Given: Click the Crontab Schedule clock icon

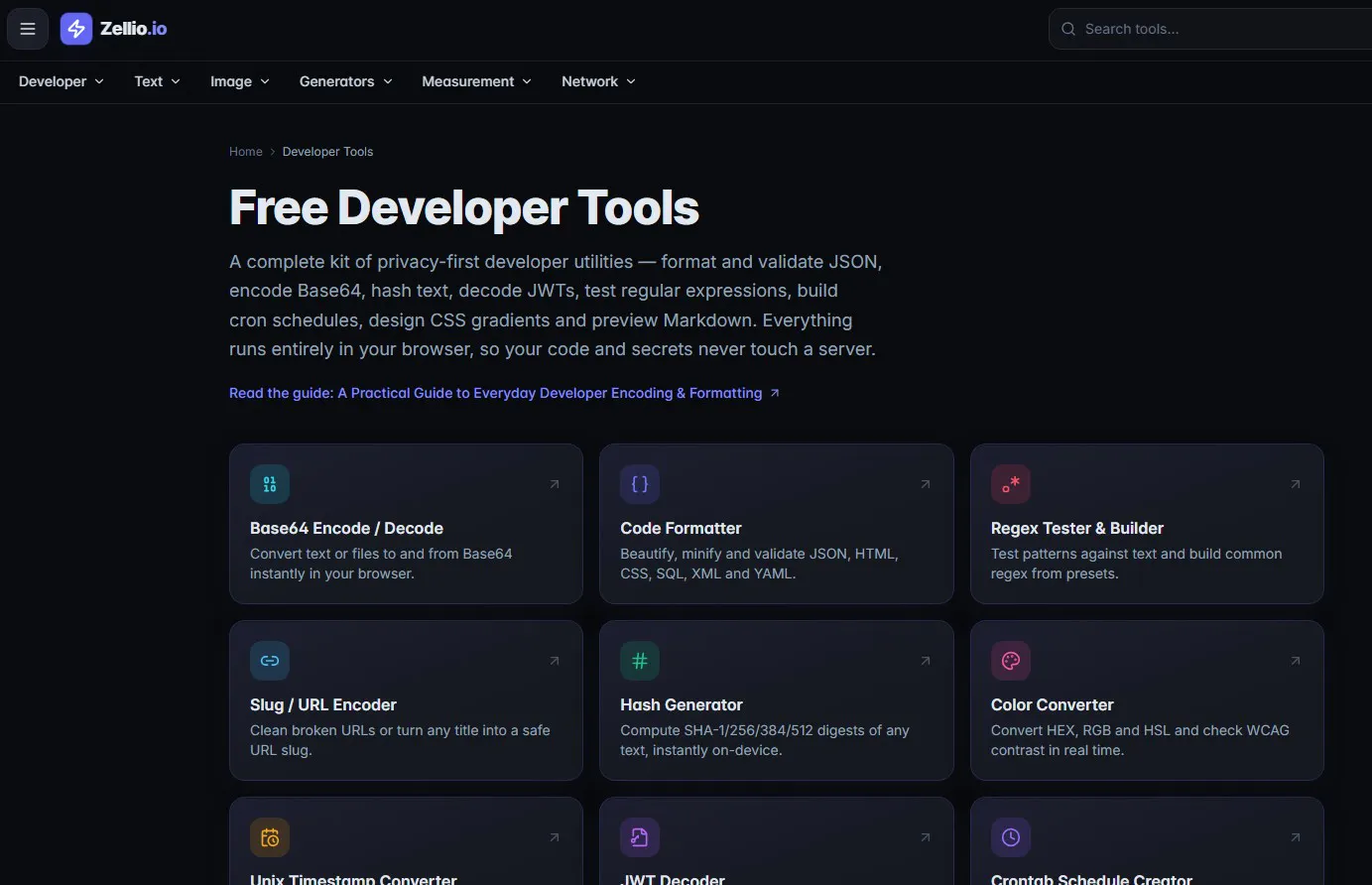Looking at the screenshot, I should (1011, 837).
